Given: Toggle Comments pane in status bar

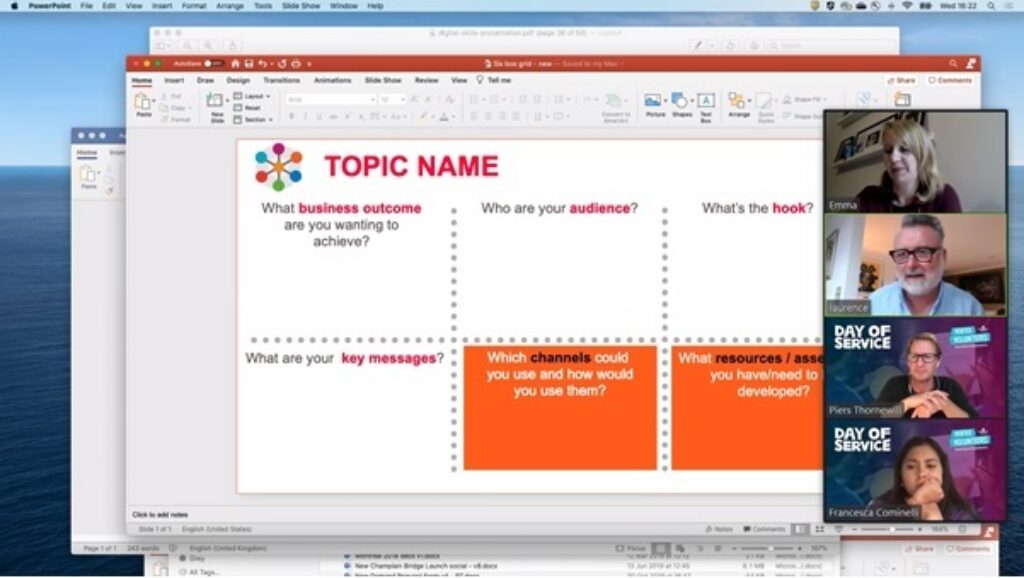Looking at the screenshot, I should tap(764, 529).
